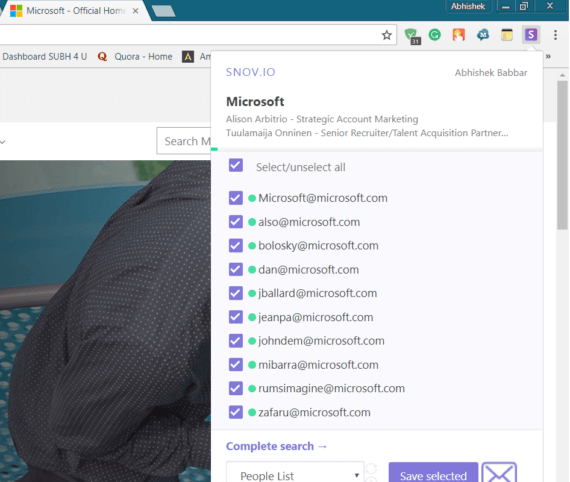The image size is (570, 482).
Task: Click 'Tuulamaija Onninen - Senior Recruiter' text
Action: click(x=367, y=133)
